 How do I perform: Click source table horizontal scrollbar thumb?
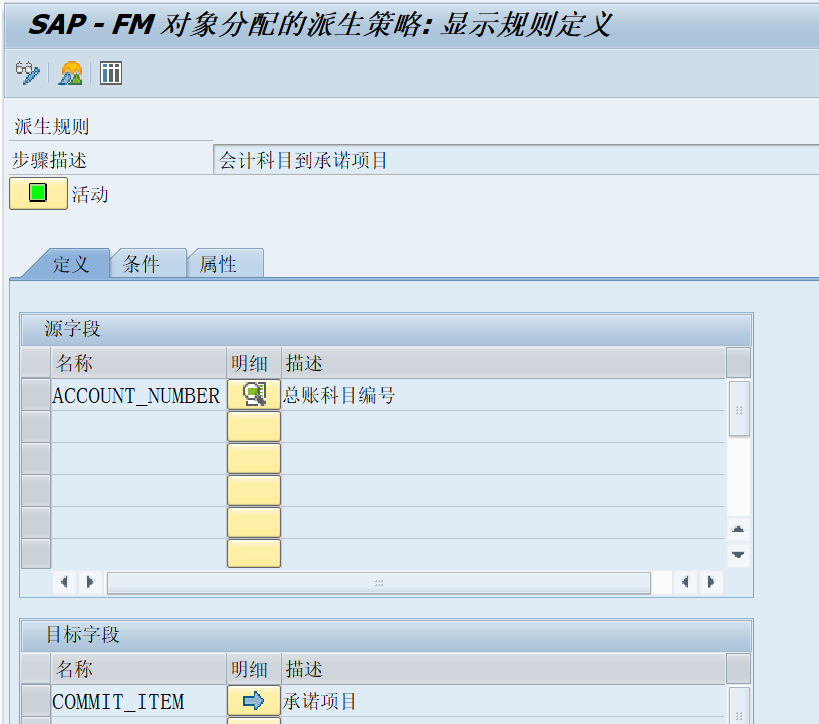pos(379,582)
